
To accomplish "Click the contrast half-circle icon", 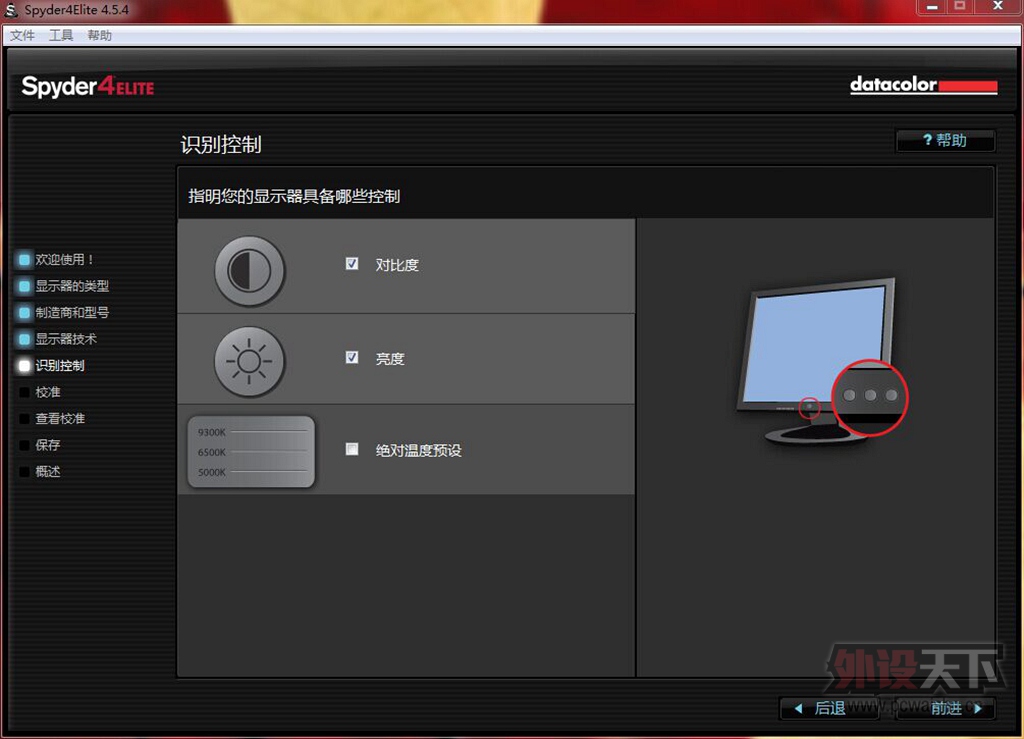I will 249,270.
